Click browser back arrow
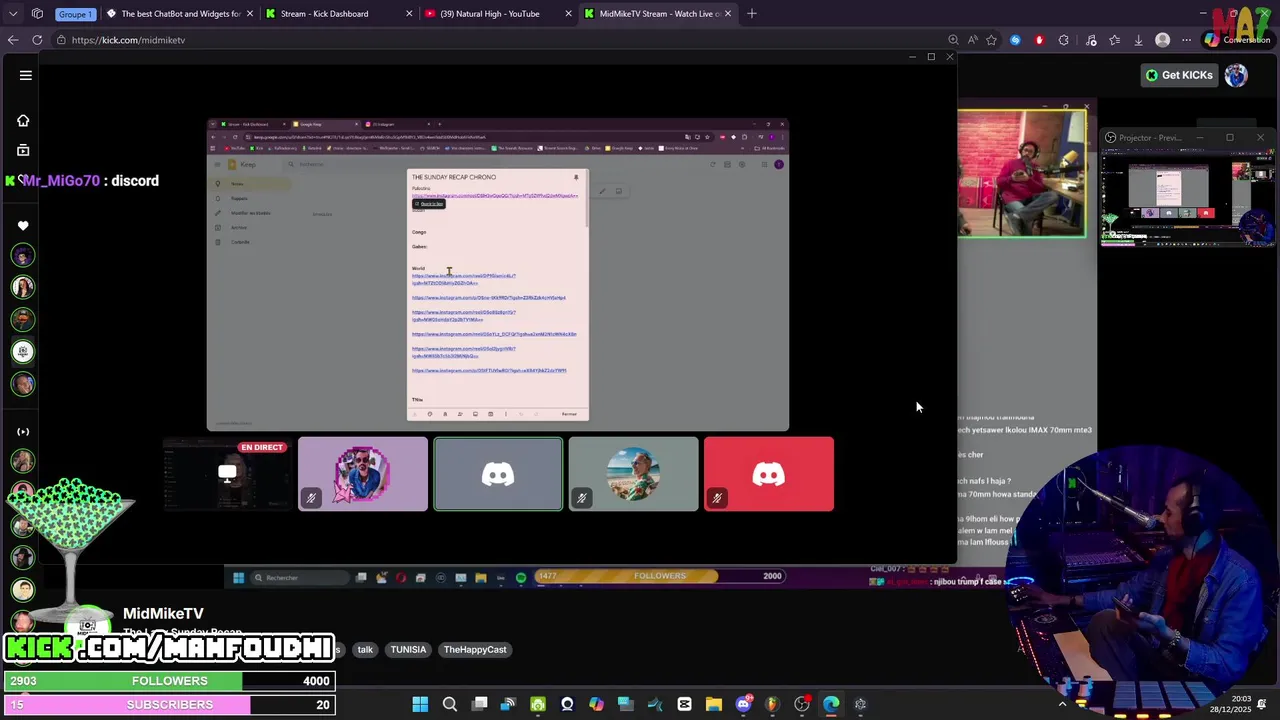The height and width of the screenshot is (720, 1280). click(13, 40)
